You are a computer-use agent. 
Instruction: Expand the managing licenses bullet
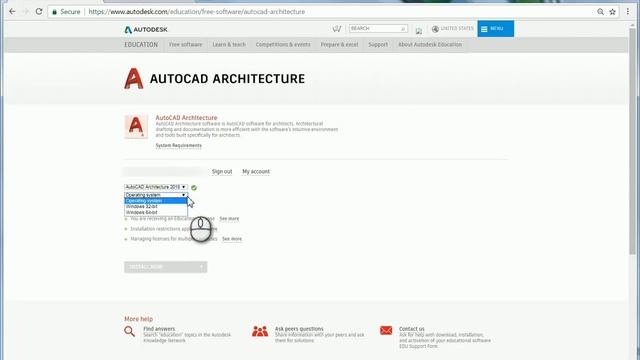pyautogui.click(x=126, y=239)
